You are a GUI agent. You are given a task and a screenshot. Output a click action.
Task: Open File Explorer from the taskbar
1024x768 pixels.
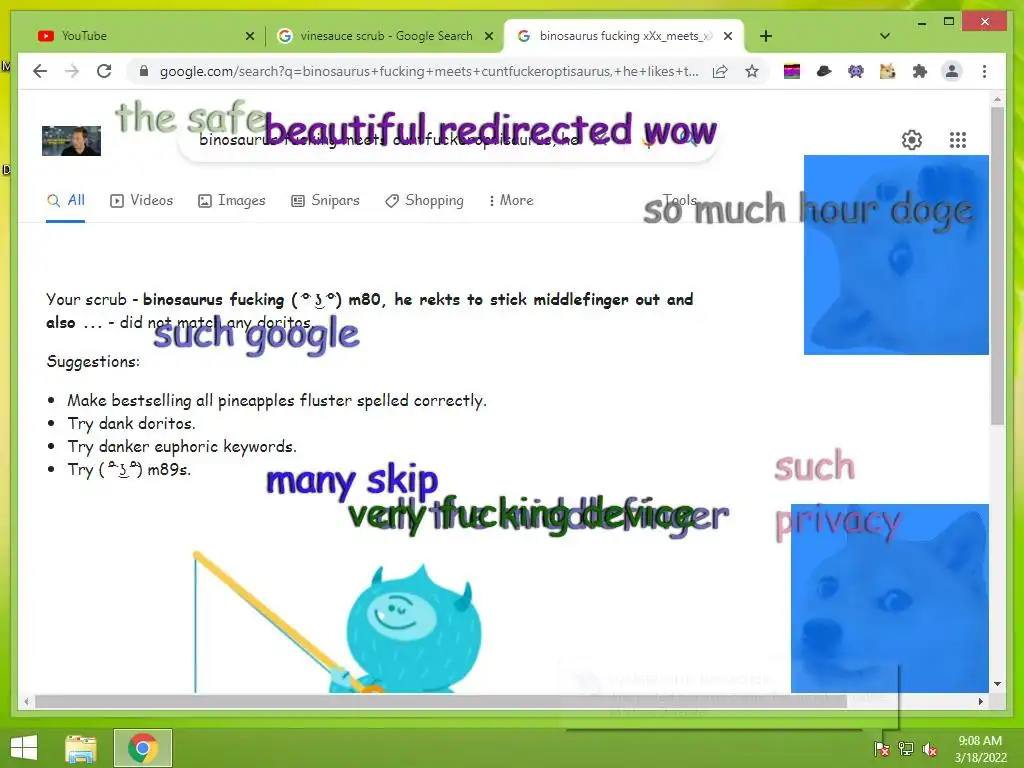pyautogui.click(x=81, y=748)
